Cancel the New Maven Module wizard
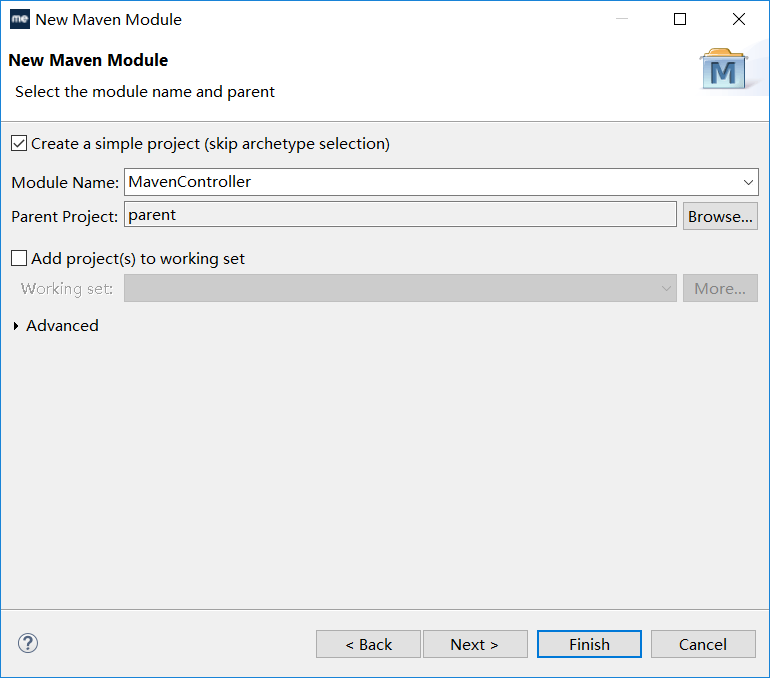This screenshot has width=770, height=678. pyautogui.click(x=703, y=644)
